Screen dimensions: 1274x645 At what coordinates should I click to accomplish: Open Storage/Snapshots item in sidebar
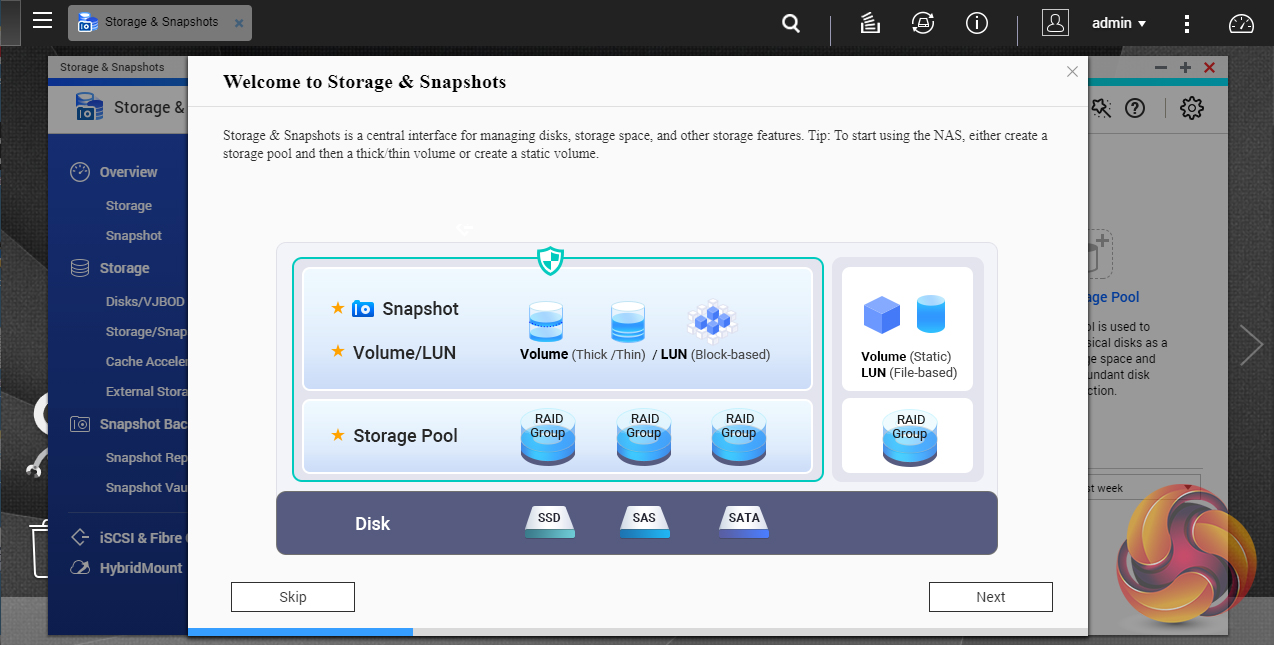(146, 331)
